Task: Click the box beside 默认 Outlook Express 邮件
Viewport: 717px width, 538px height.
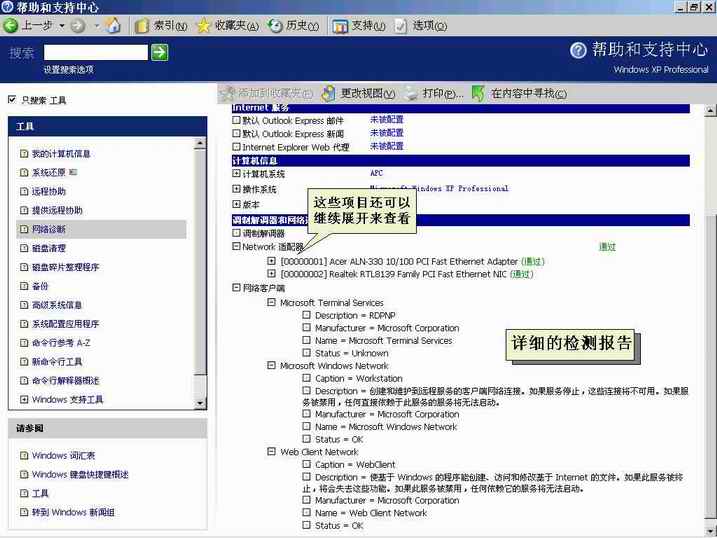Action: [236, 120]
